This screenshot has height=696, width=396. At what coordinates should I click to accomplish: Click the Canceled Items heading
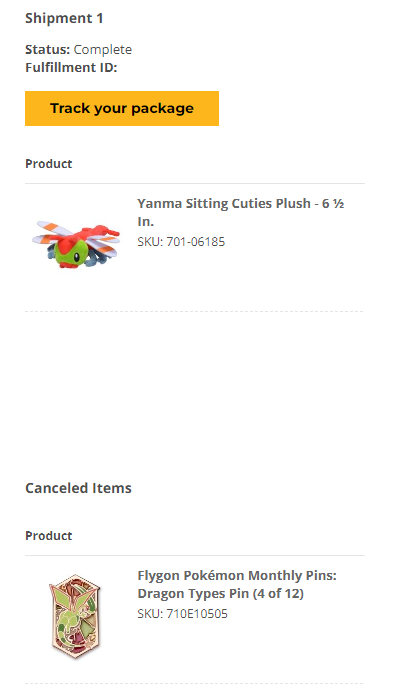tap(78, 488)
